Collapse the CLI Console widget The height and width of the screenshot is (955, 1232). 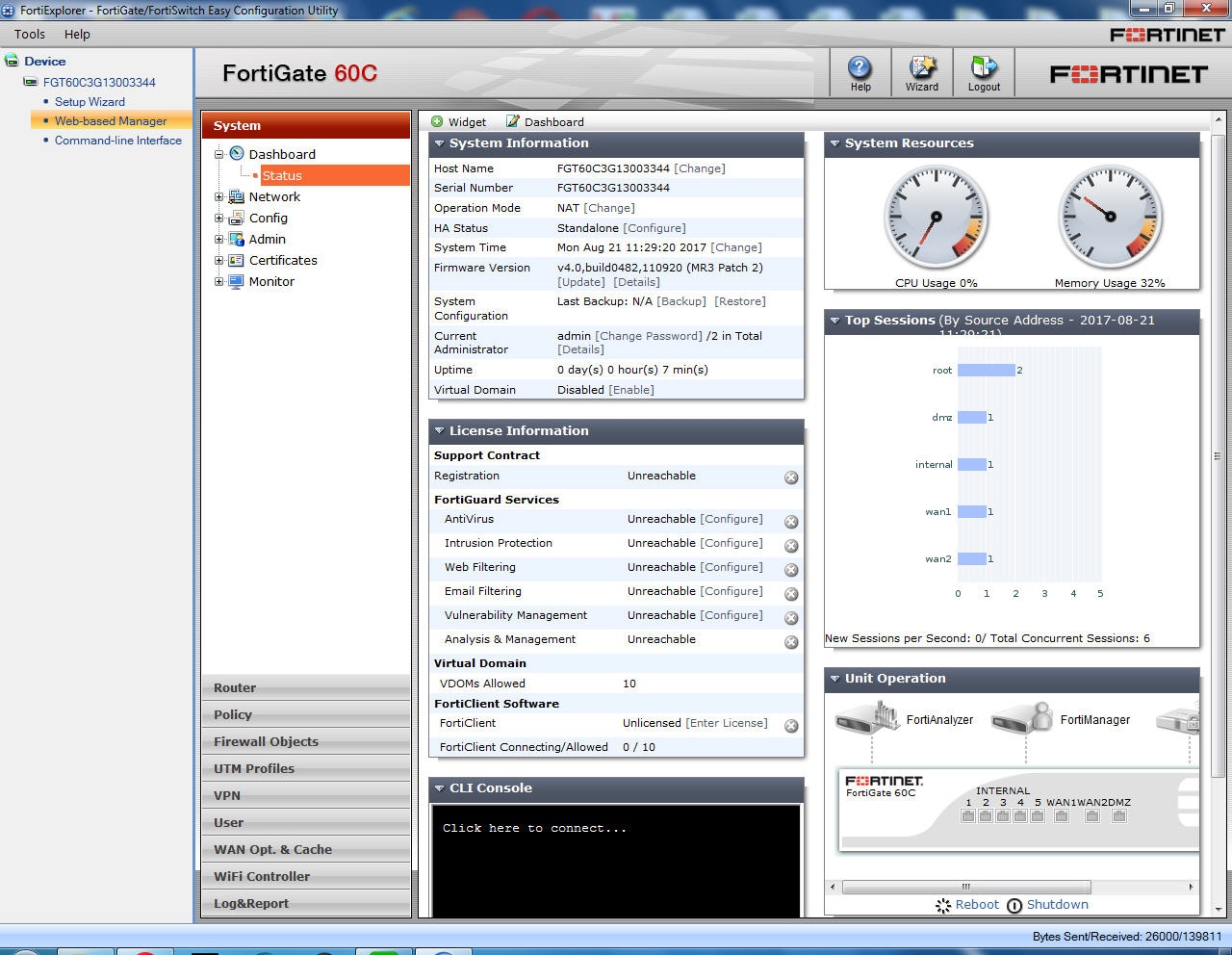tap(439, 788)
